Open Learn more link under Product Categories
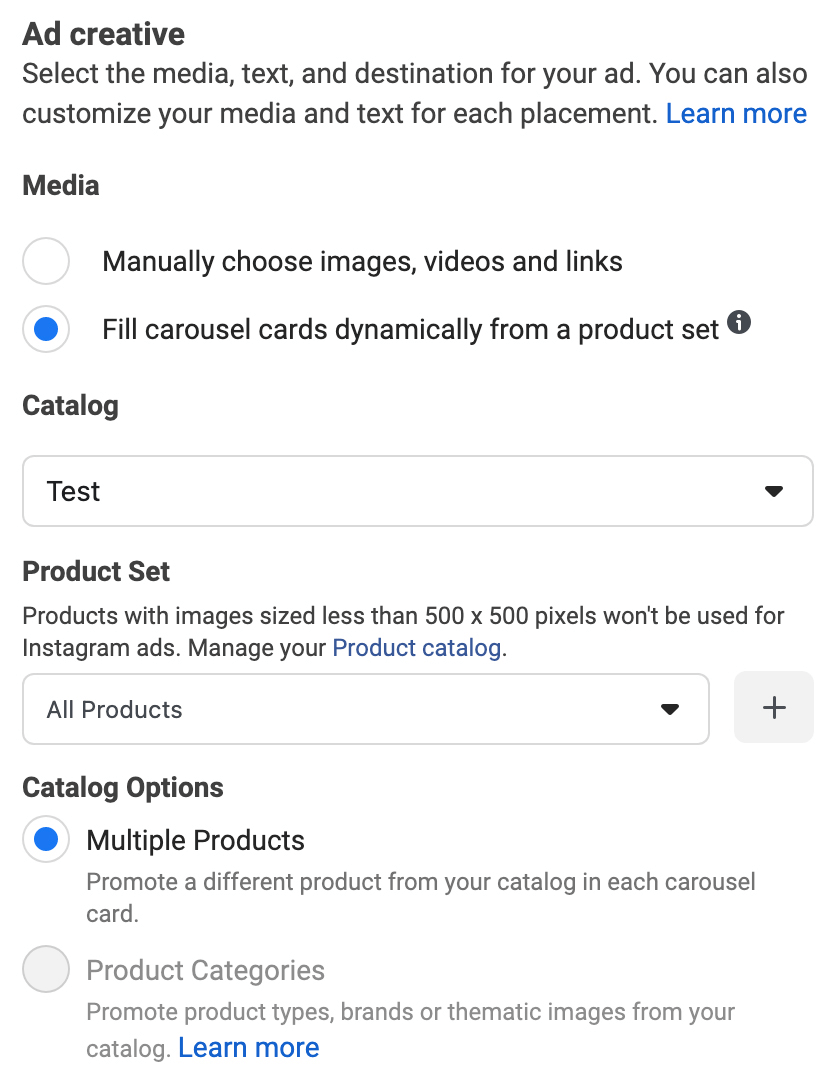833x1086 pixels. pyautogui.click(x=249, y=1048)
